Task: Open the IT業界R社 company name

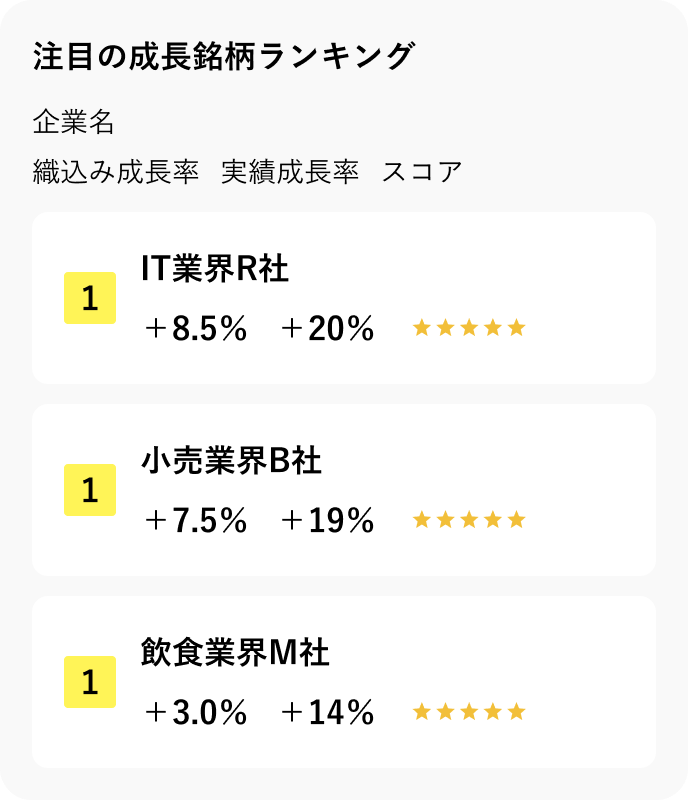Action: point(215,268)
